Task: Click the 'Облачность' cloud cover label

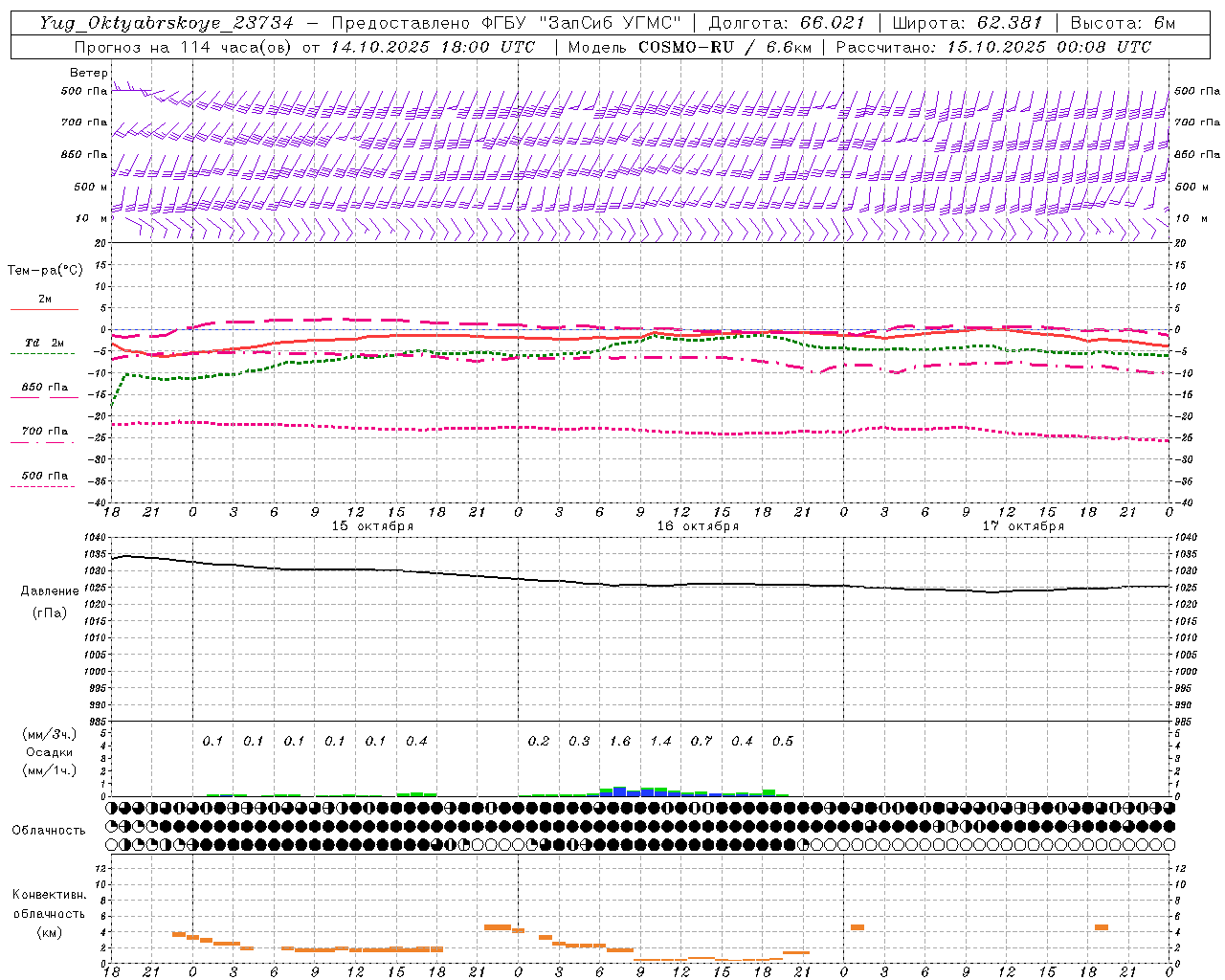Action: coord(49,830)
